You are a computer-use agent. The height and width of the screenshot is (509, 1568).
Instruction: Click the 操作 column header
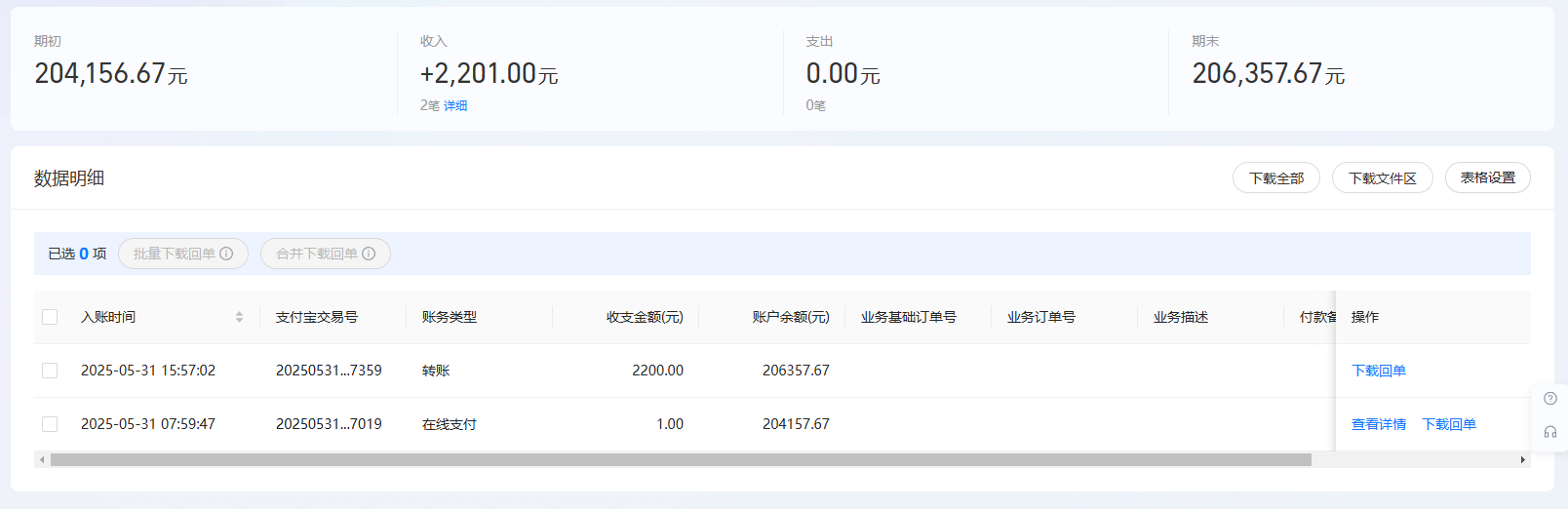pyautogui.click(x=1365, y=317)
